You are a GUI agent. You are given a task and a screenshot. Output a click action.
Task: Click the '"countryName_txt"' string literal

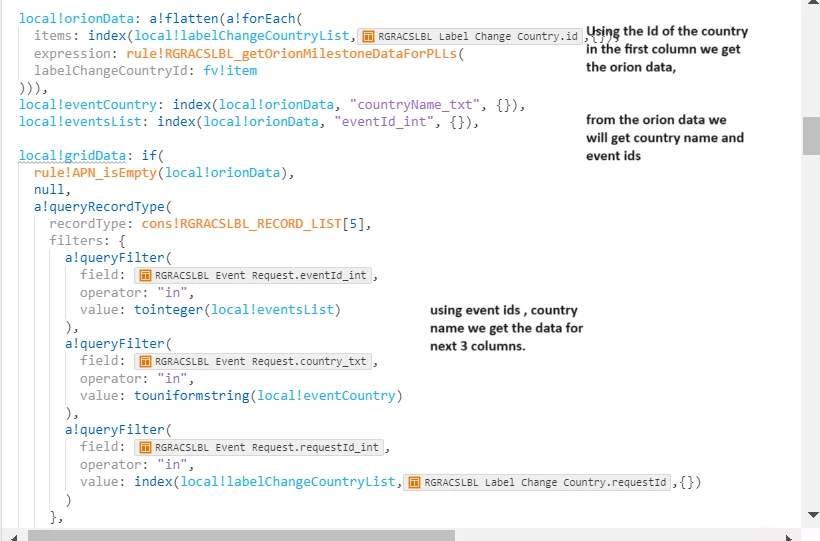tap(414, 105)
